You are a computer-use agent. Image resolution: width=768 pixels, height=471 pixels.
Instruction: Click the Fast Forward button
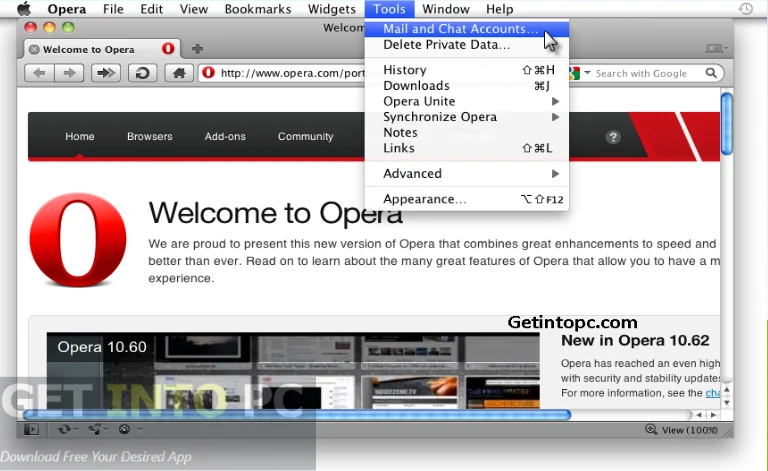click(x=106, y=73)
